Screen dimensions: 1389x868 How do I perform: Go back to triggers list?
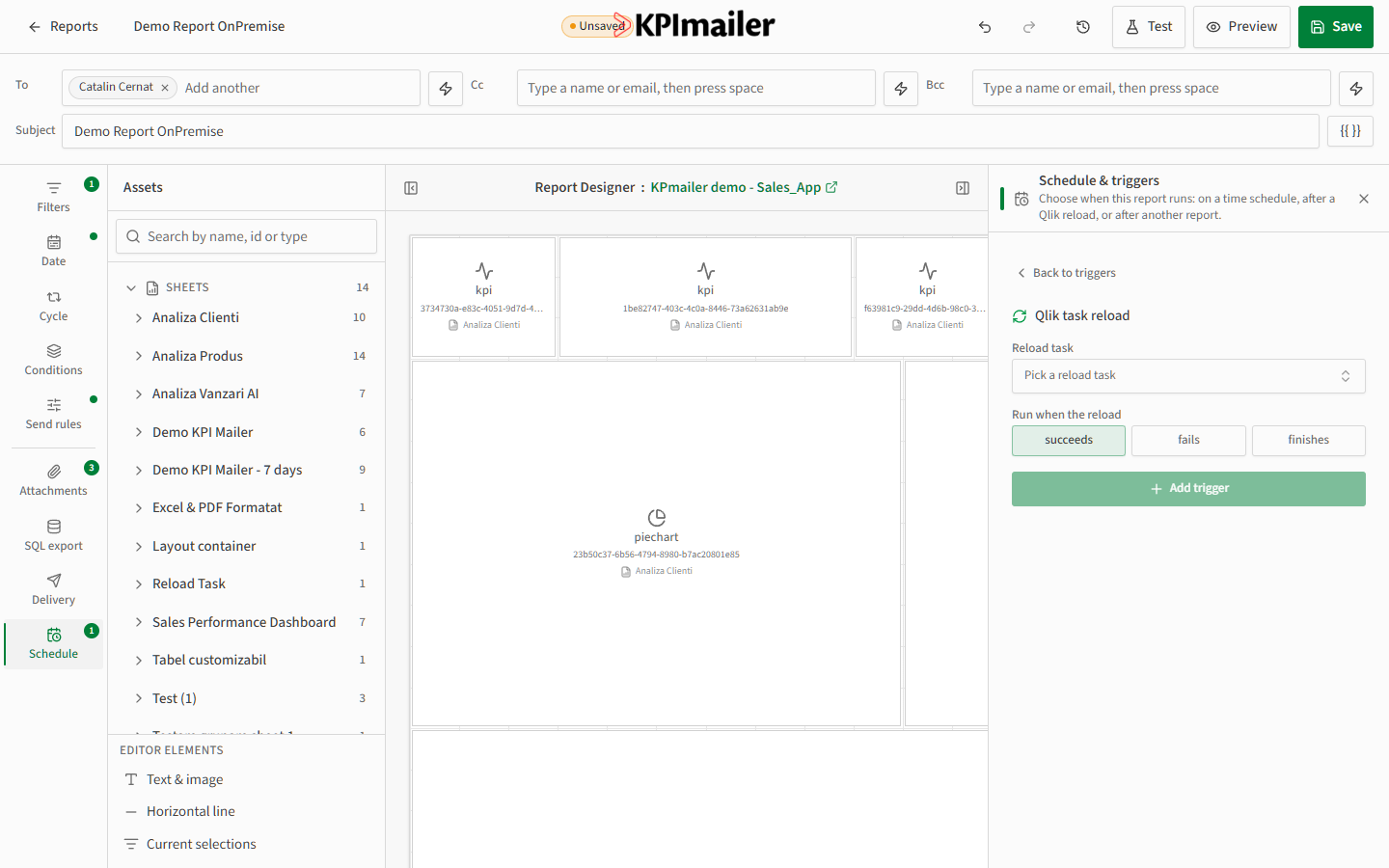point(1067,273)
